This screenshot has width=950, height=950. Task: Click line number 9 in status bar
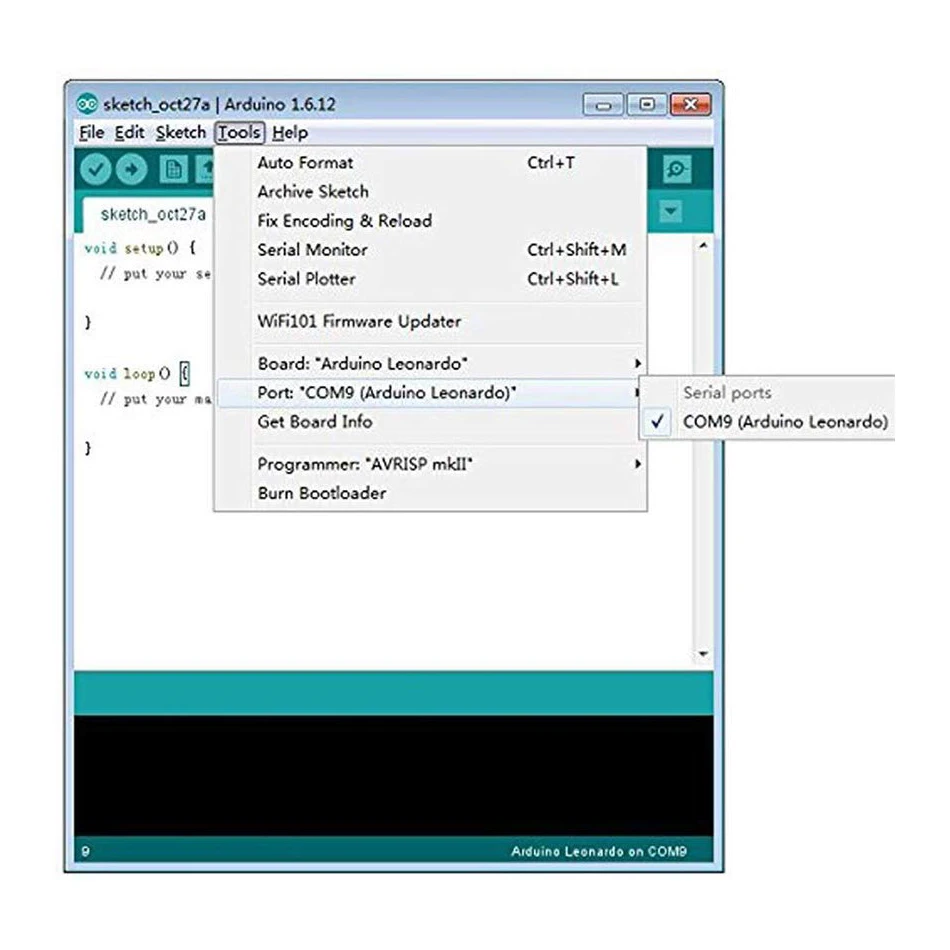[x=85, y=851]
